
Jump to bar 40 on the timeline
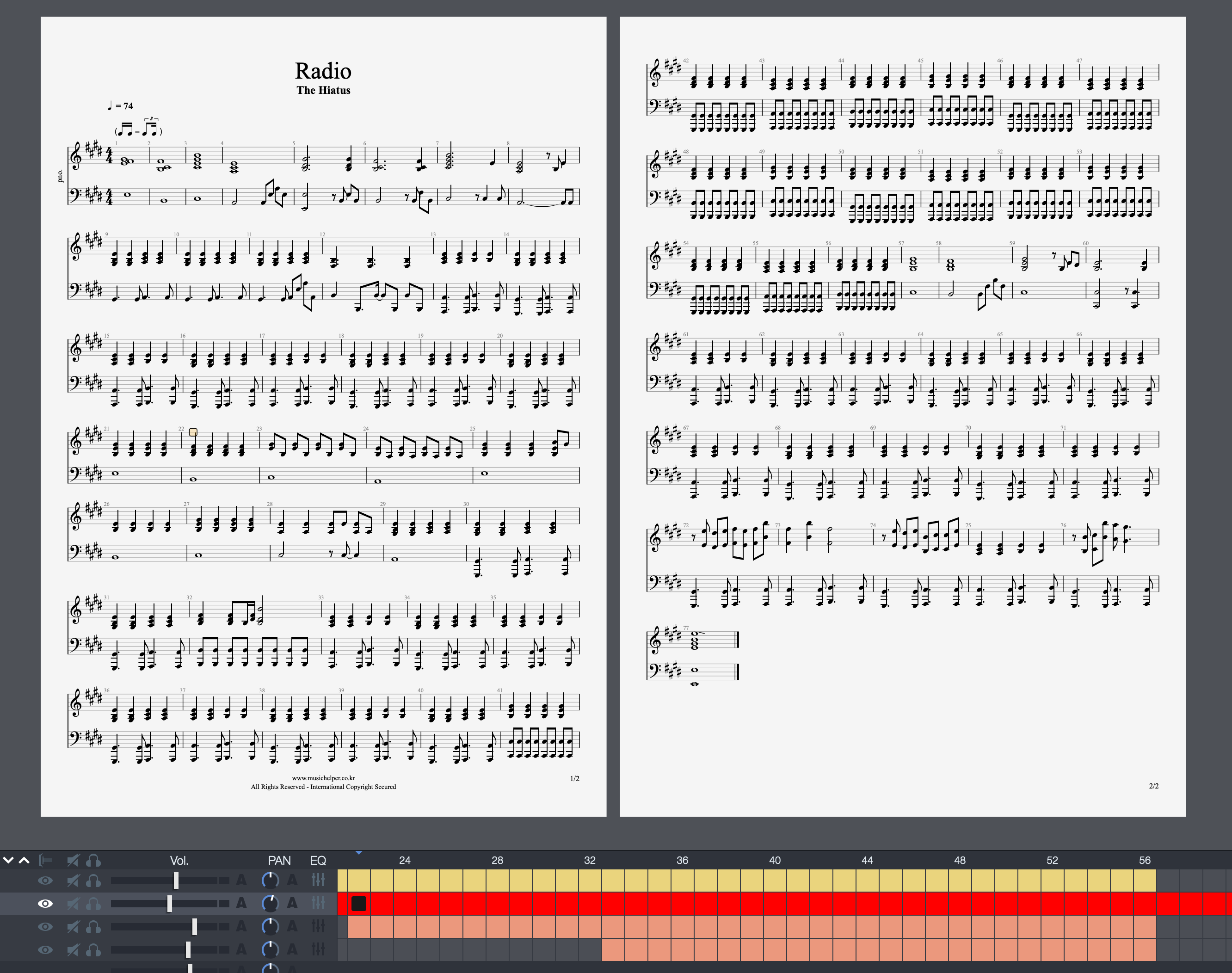click(775, 860)
